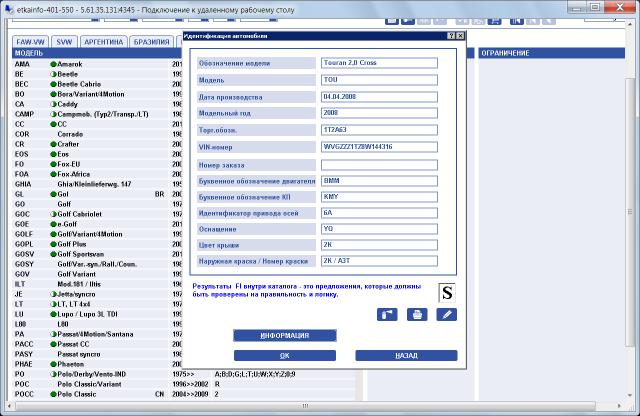Click the Модель field containing TOU
This screenshot has height=416, width=640.
[379, 80]
